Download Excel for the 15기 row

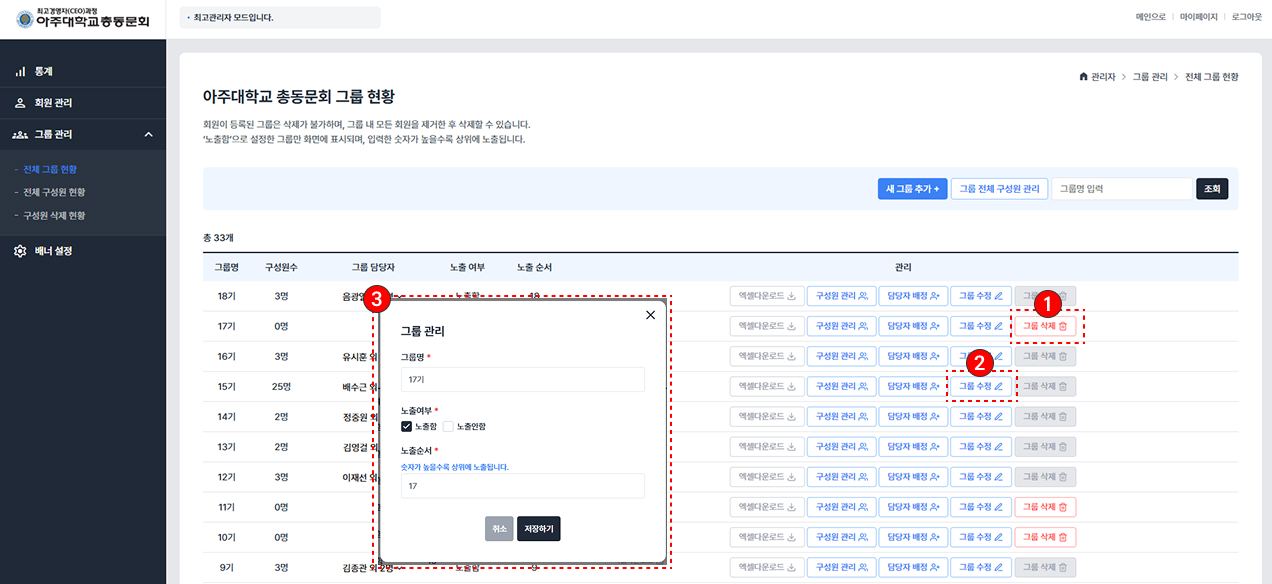point(767,386)
